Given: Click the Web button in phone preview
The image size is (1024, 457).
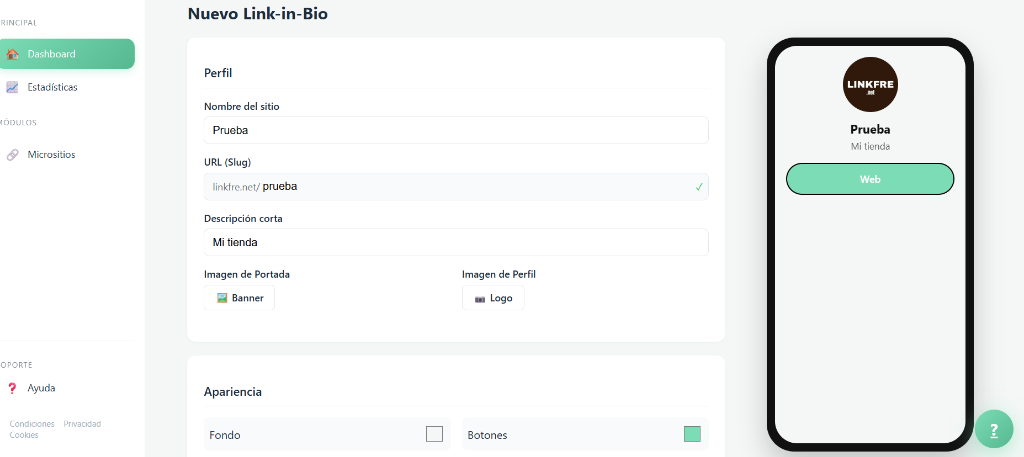Looking at the screenshot, I should pos(870,179).
